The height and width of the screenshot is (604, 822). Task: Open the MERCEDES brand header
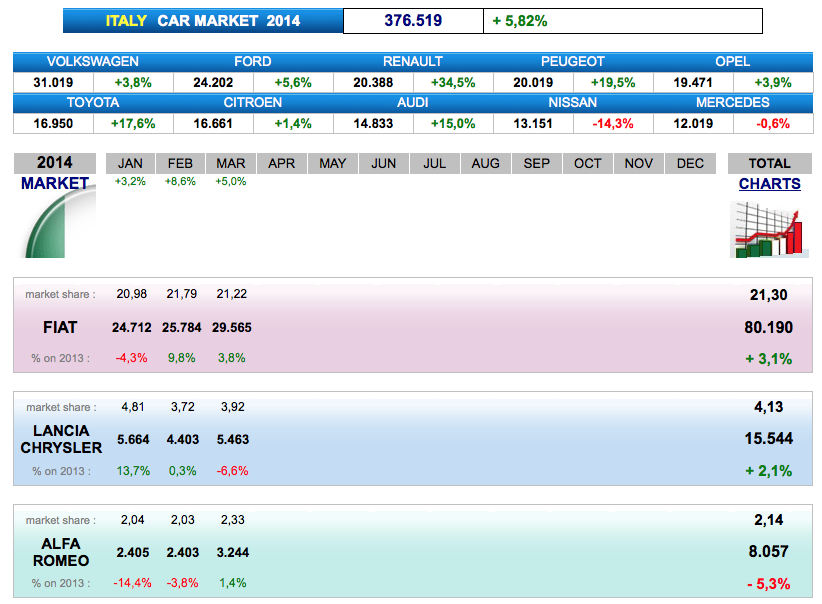click(x=733, y=103)
